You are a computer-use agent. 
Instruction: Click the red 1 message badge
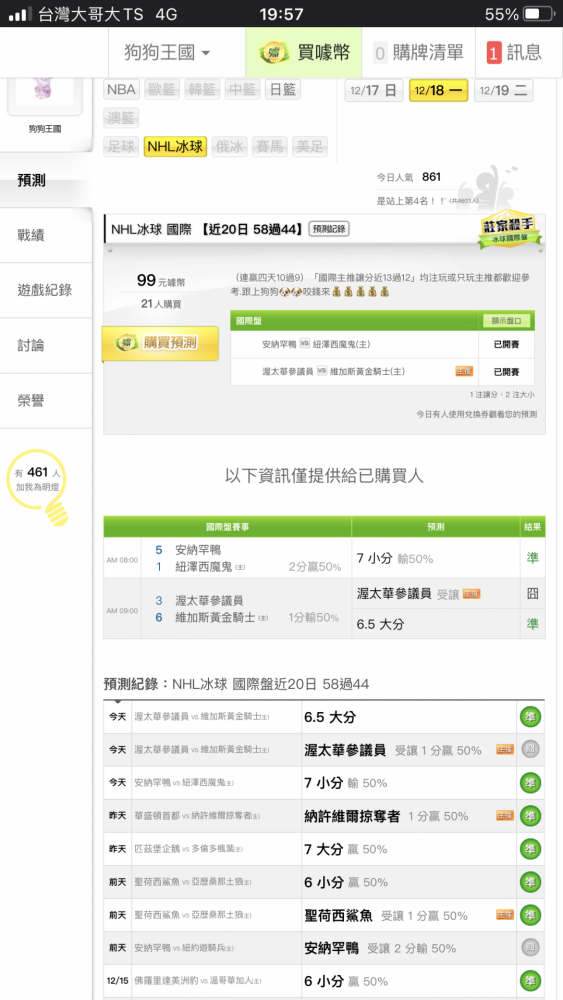point(494,52)
